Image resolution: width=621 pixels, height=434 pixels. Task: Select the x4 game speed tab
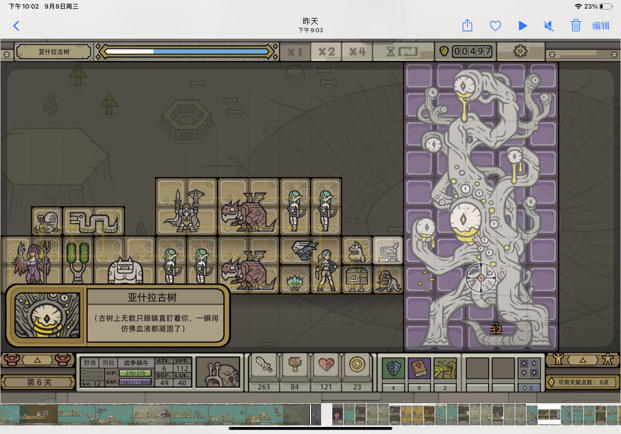357,52
